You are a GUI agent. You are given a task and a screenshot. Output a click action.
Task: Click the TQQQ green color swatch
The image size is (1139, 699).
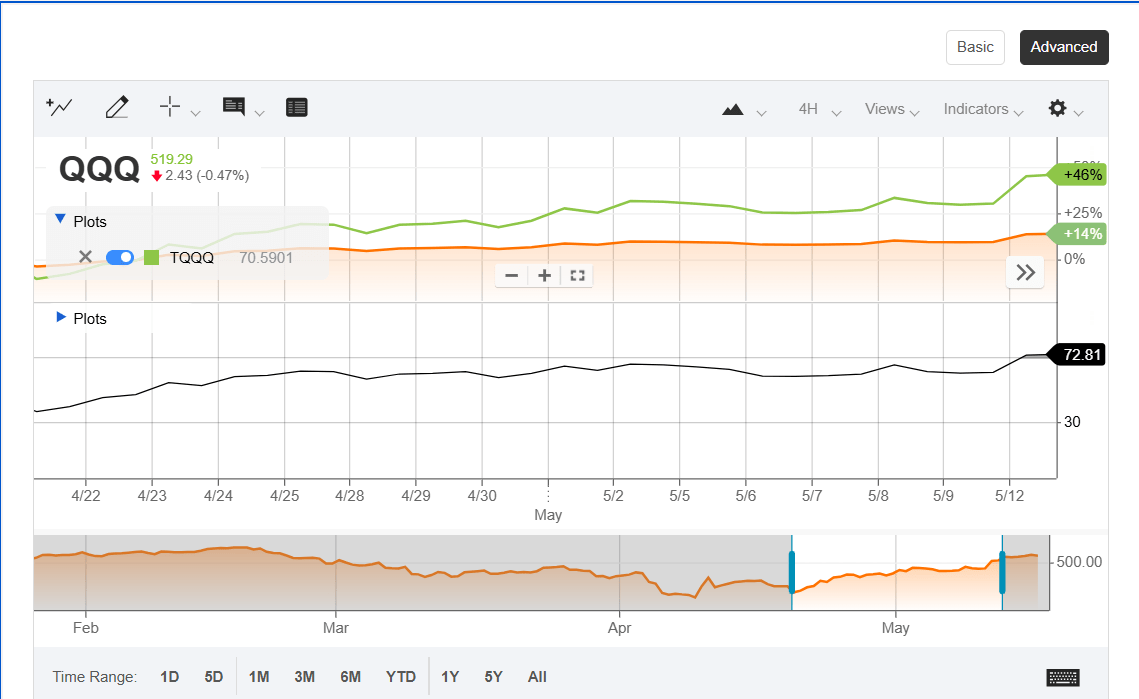click(152, 257)
